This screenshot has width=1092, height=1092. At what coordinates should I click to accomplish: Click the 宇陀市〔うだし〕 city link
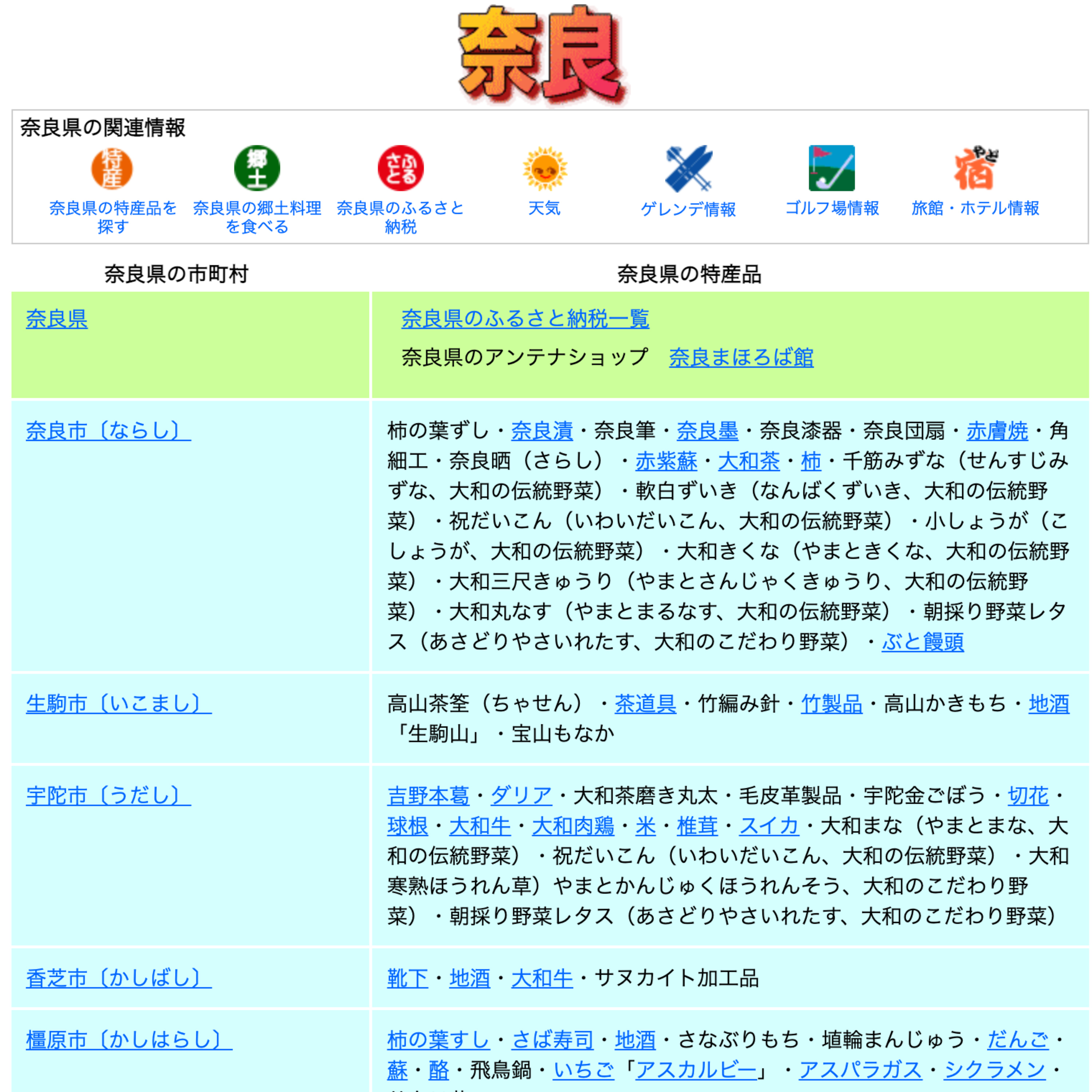(x=108, y=796)
